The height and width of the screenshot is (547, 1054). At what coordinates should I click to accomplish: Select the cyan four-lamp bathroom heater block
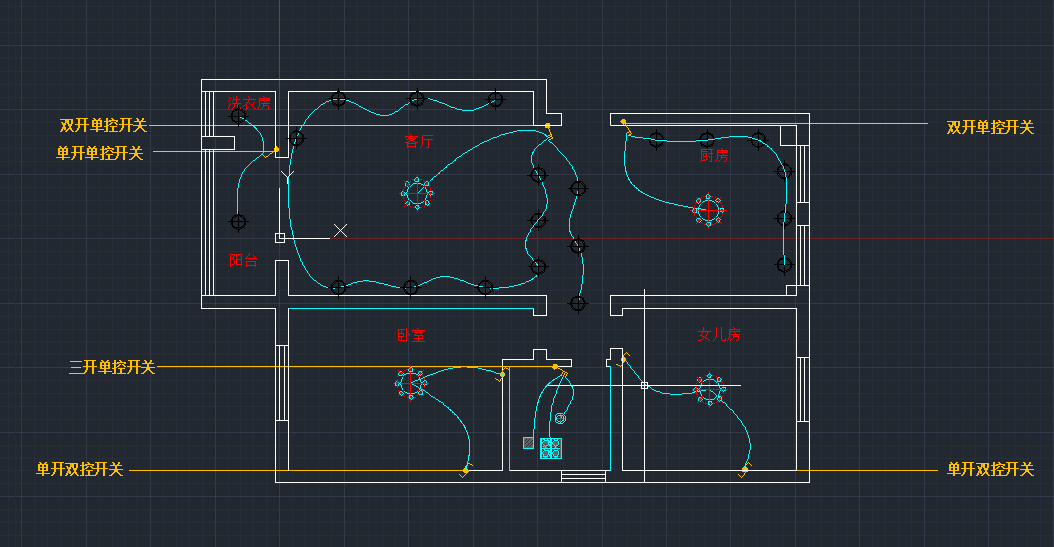(551, 448)
